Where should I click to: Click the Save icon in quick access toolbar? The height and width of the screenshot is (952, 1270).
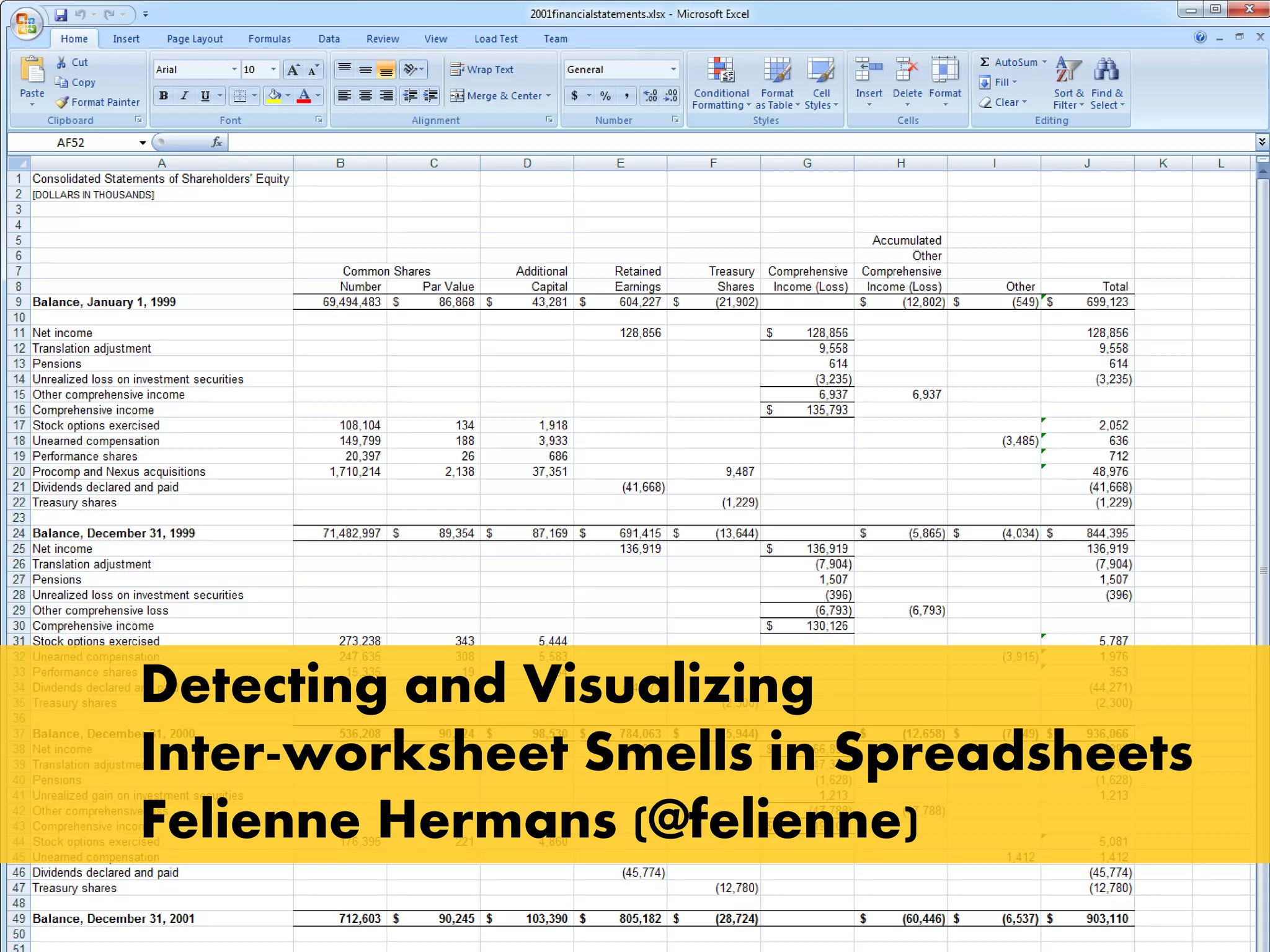point(61,14)
